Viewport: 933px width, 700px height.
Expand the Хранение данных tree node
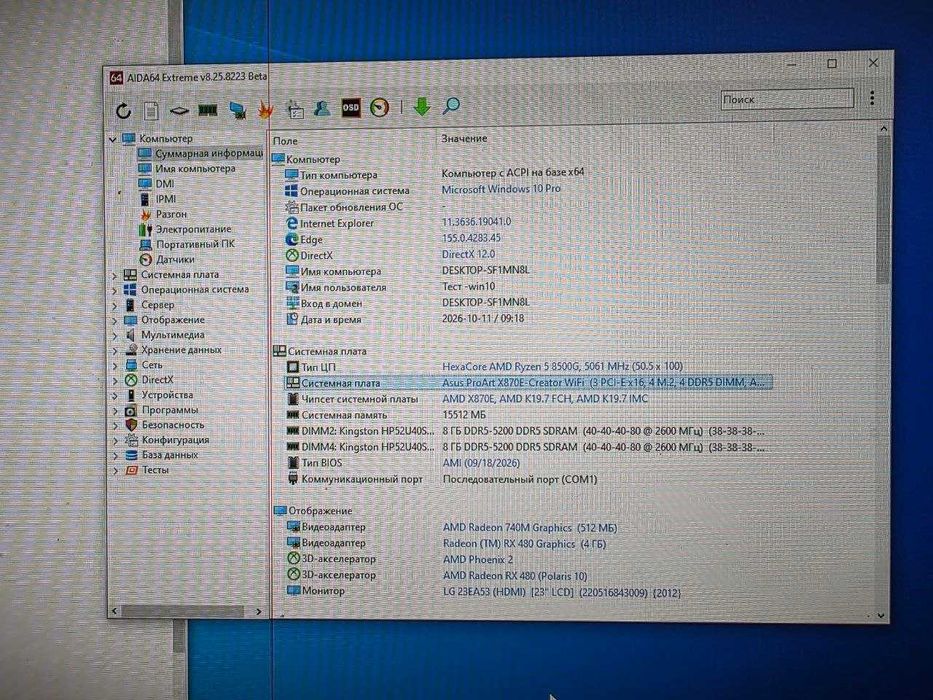tap(115, 351)
